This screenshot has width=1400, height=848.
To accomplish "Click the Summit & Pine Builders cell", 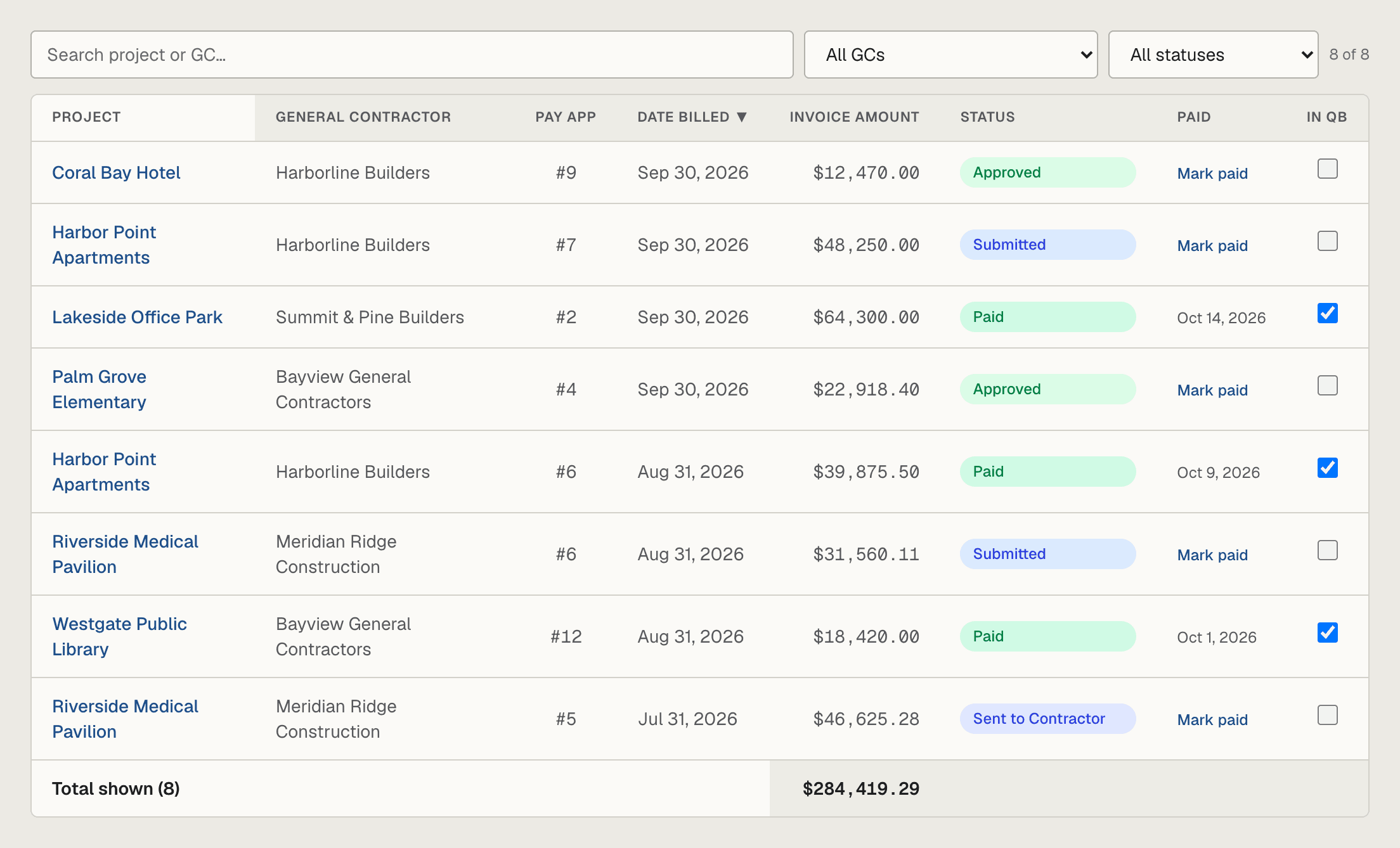I will point(370,317).
